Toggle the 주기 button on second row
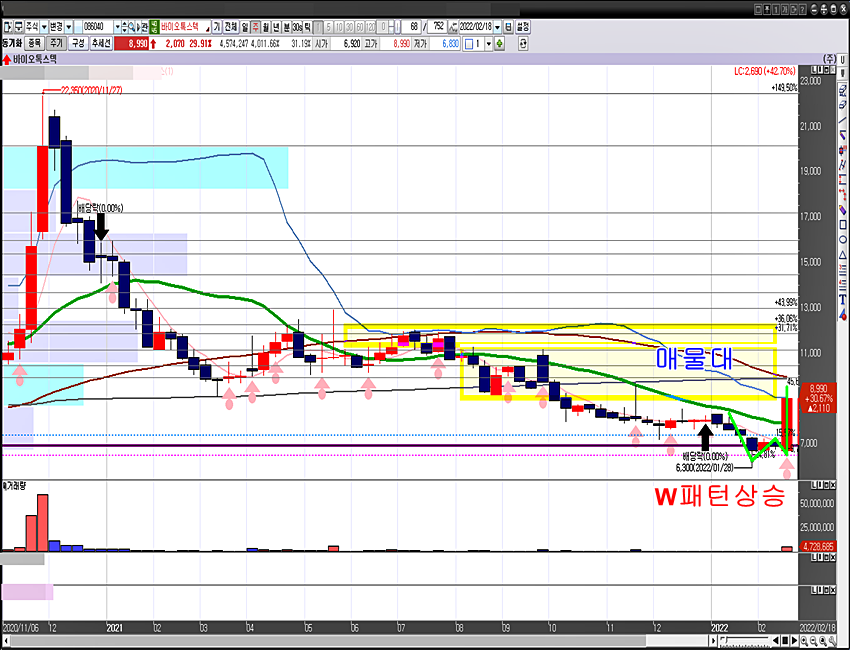This screenshot has width=850, height=650. pyautogui.click(x=56, y=44)
